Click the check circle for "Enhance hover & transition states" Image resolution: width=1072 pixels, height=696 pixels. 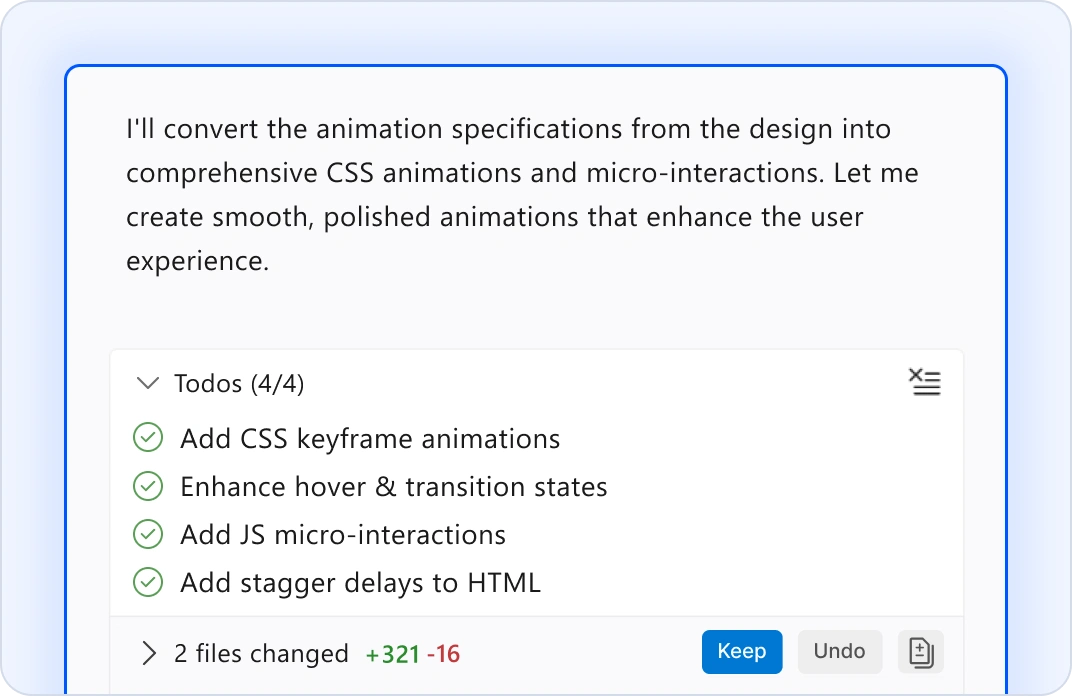point(147,486)
